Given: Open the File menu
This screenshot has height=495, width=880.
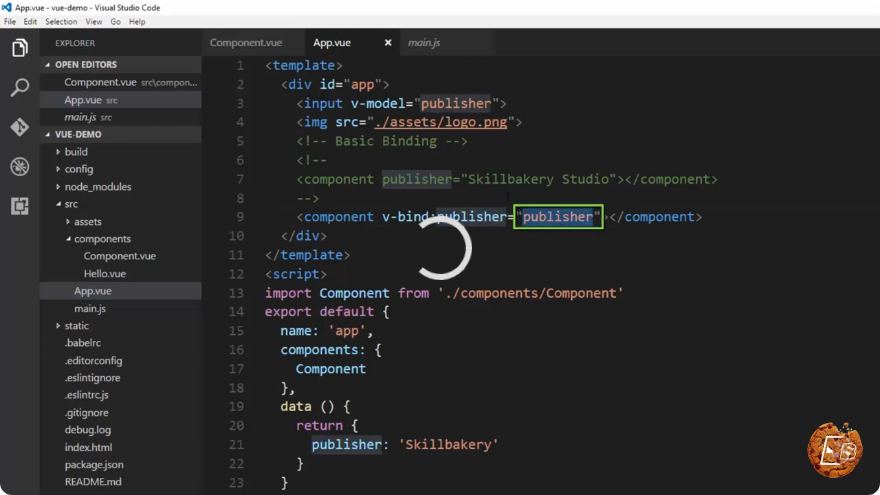Looking at the screenshot, I should click(x=10, y=22).
